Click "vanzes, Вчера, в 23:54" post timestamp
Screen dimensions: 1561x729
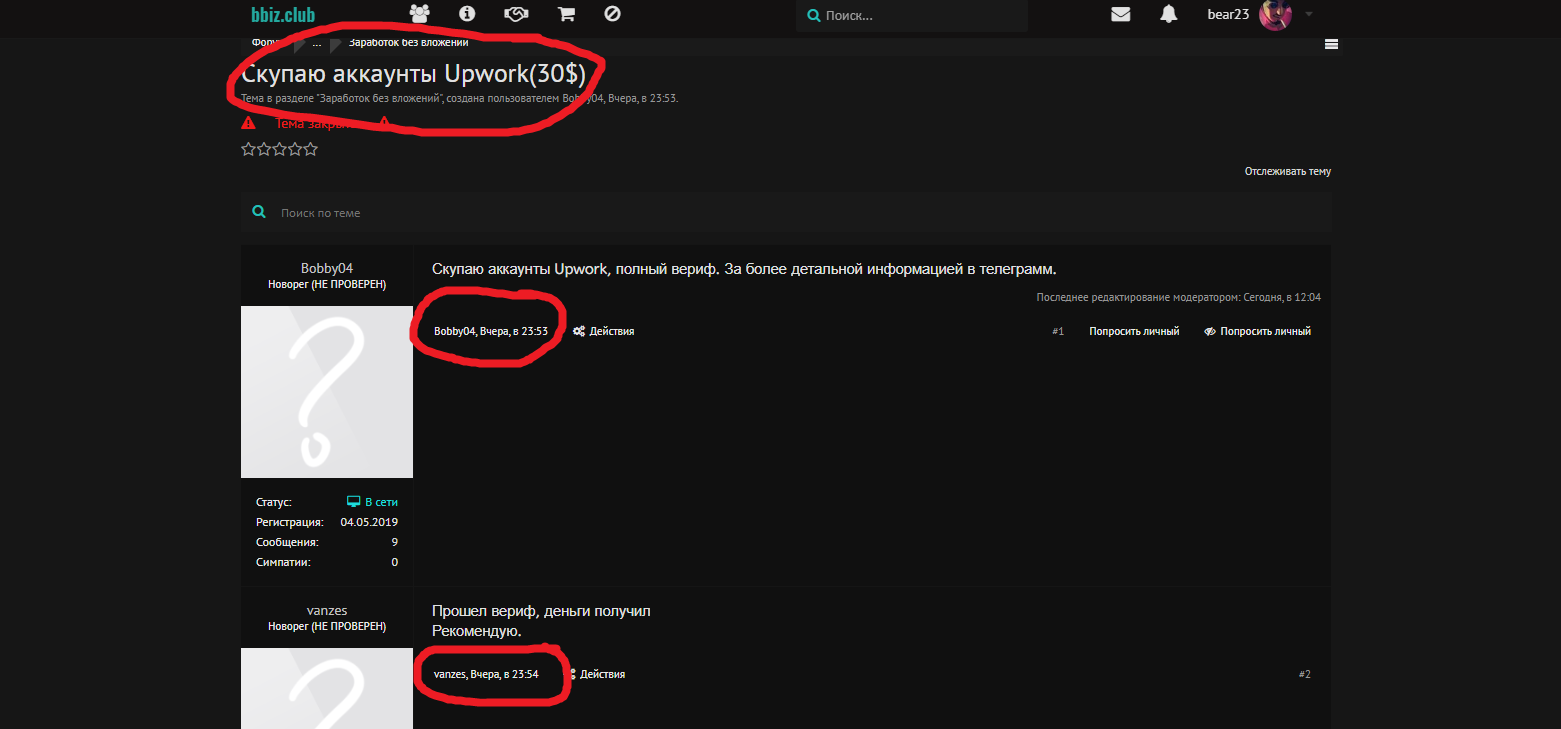(x=486, y=674)
